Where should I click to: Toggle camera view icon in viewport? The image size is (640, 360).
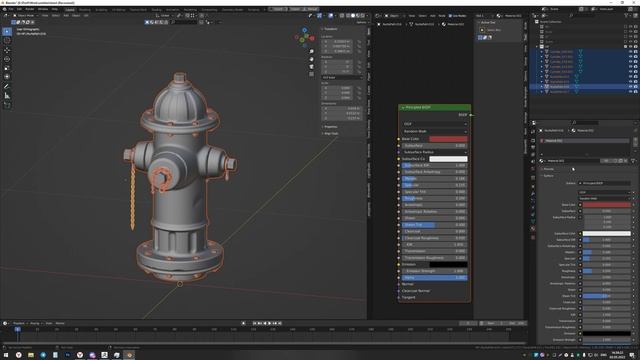311,67
